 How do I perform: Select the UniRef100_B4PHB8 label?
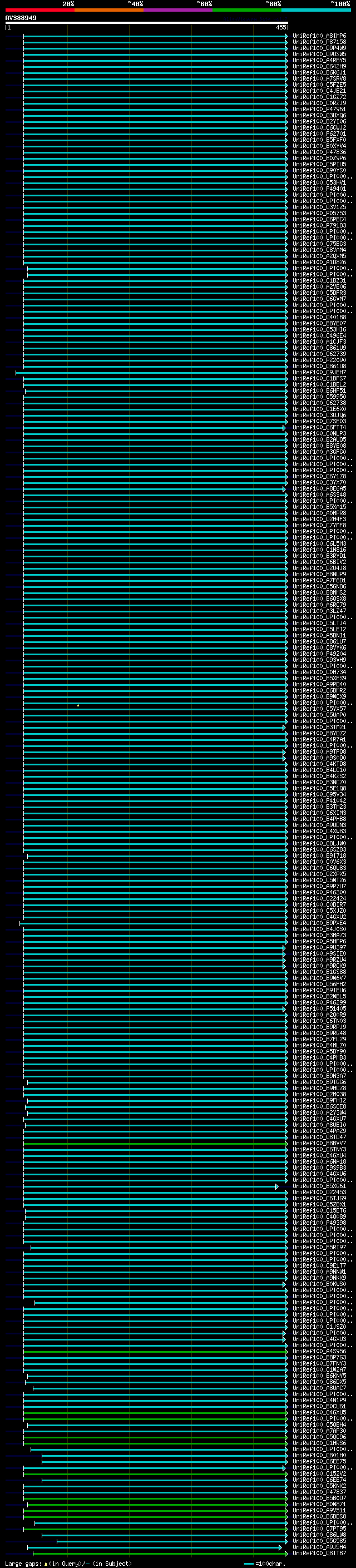319,819
